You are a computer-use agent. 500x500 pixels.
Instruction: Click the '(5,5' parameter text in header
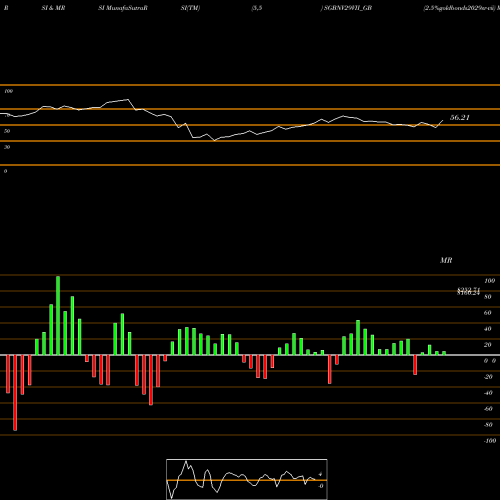[x=257, y=8]
